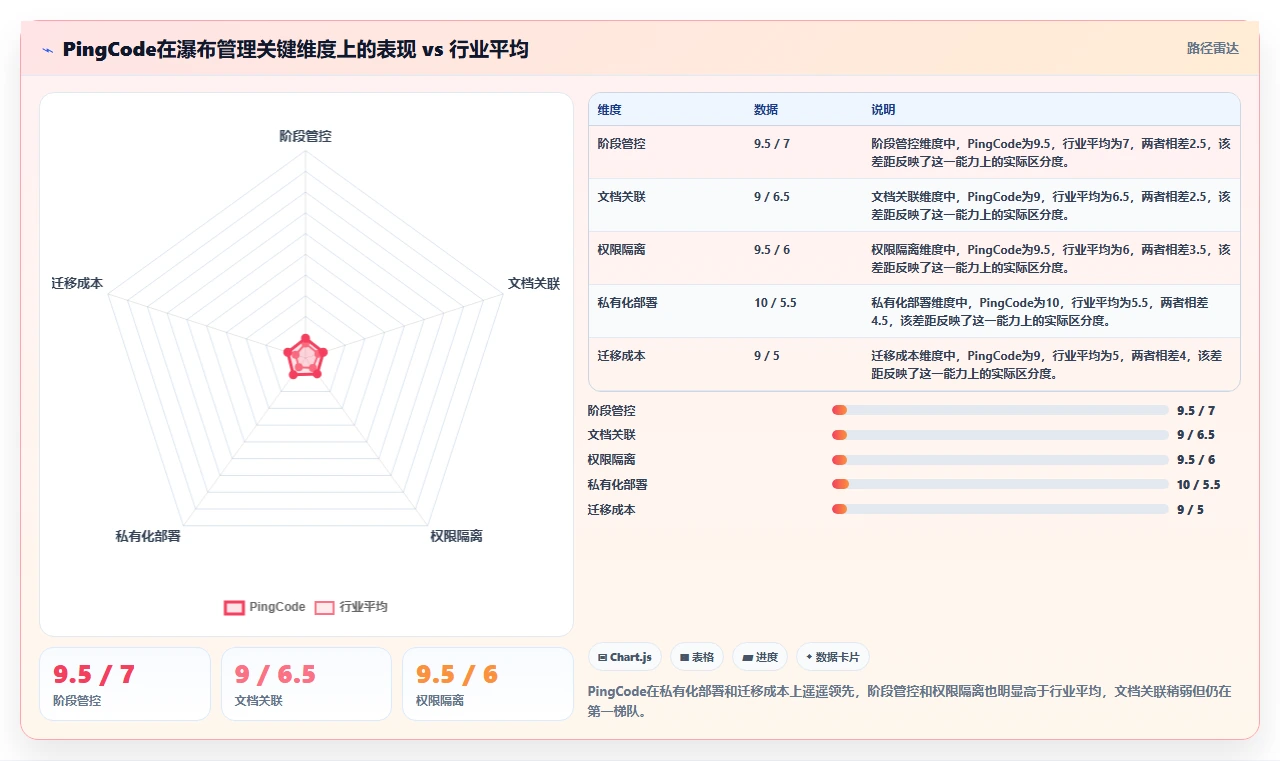Open the 9.5 / 7 阶段管控 data card

(x=125, y=684)
